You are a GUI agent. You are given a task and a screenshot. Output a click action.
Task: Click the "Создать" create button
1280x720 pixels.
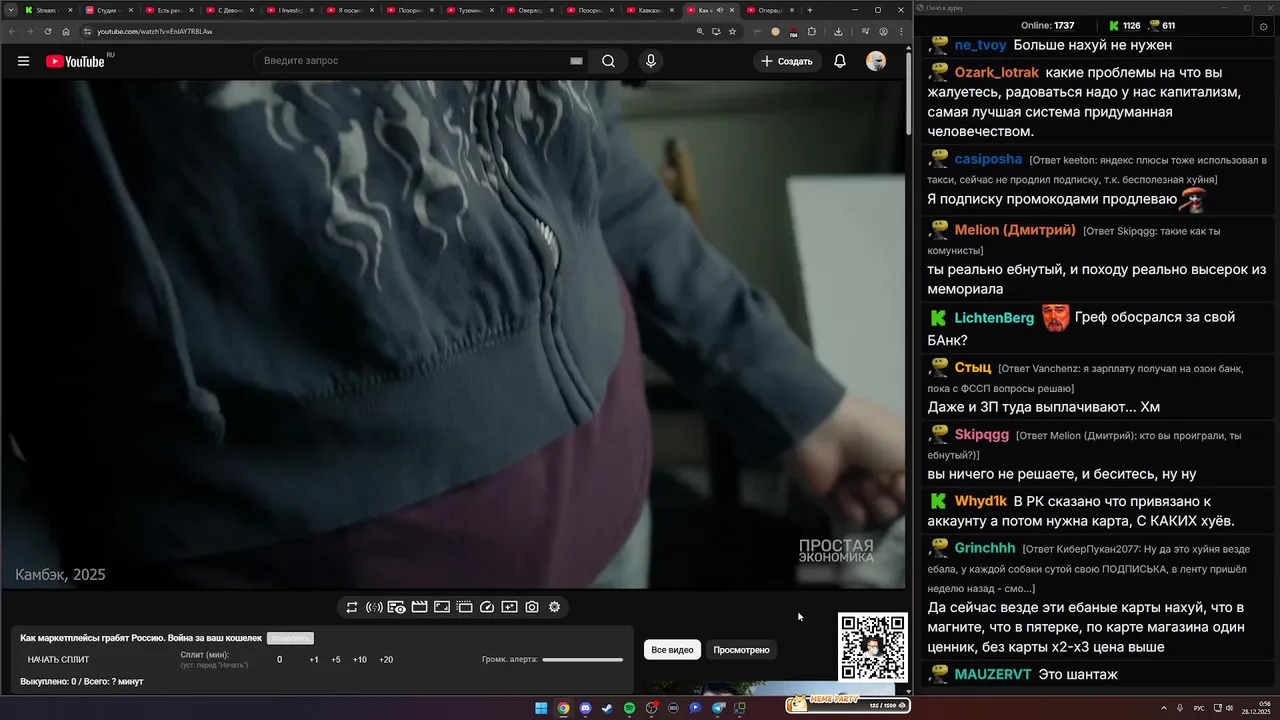click(787, 61)
